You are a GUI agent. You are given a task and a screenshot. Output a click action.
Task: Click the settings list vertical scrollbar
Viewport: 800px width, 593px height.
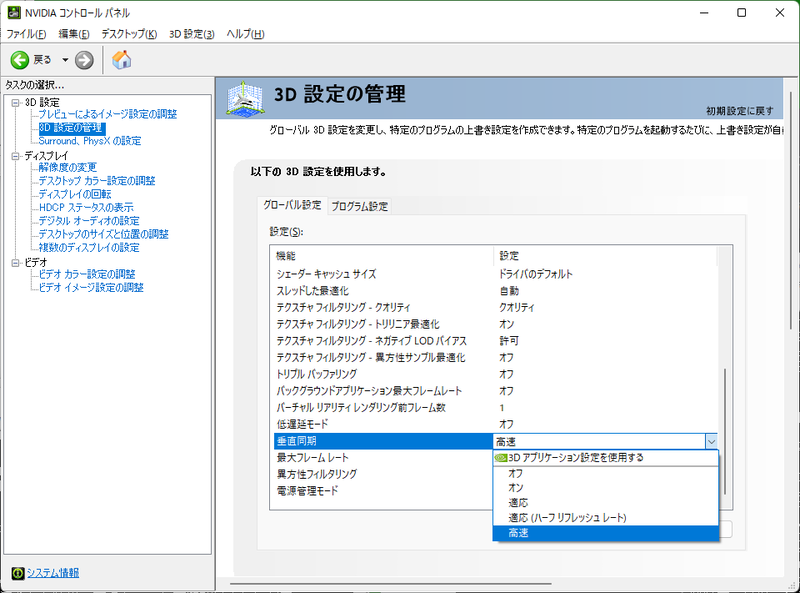click(724, 431)
